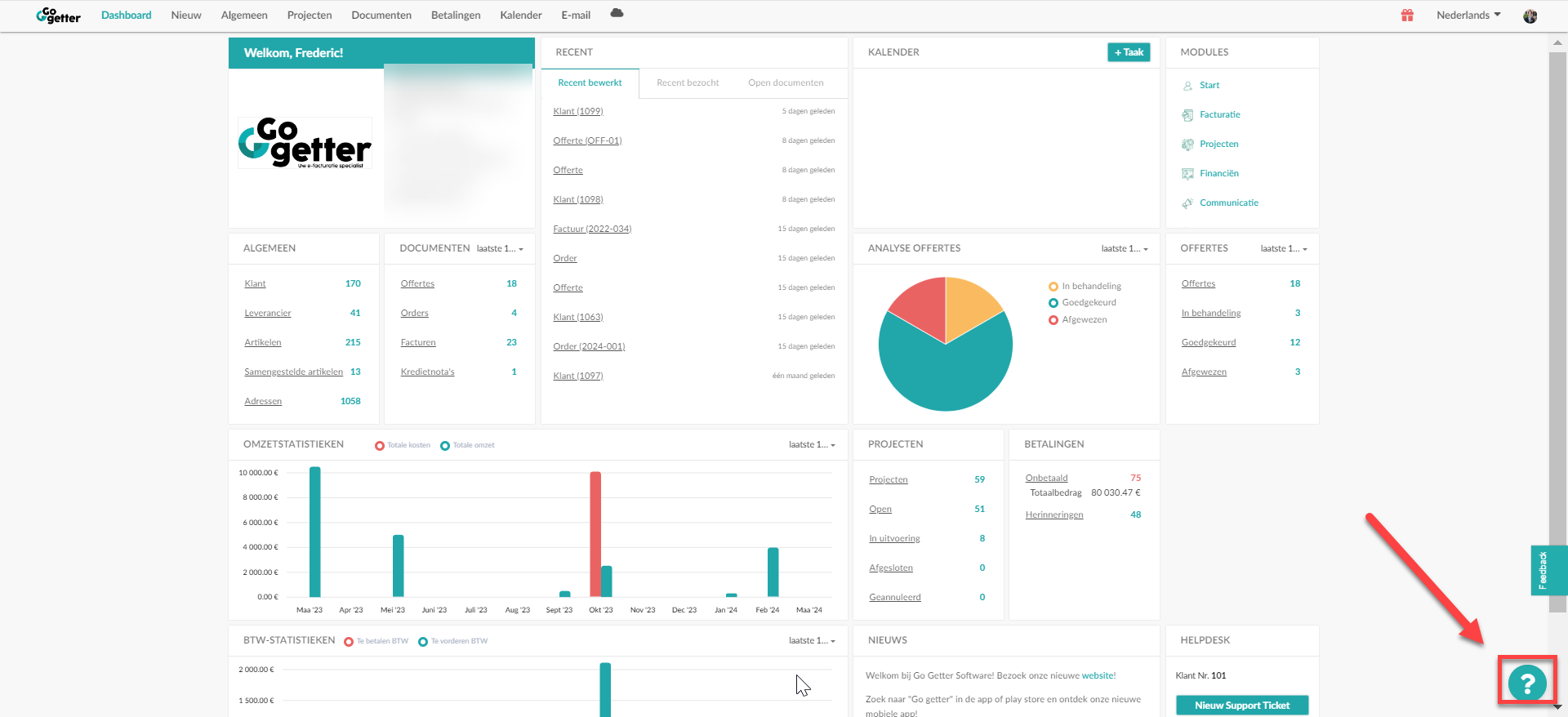Viewport: 1568px width, 717px height.
Task: Open the Dashboard menu item
Action: click(x=127, y=15)
